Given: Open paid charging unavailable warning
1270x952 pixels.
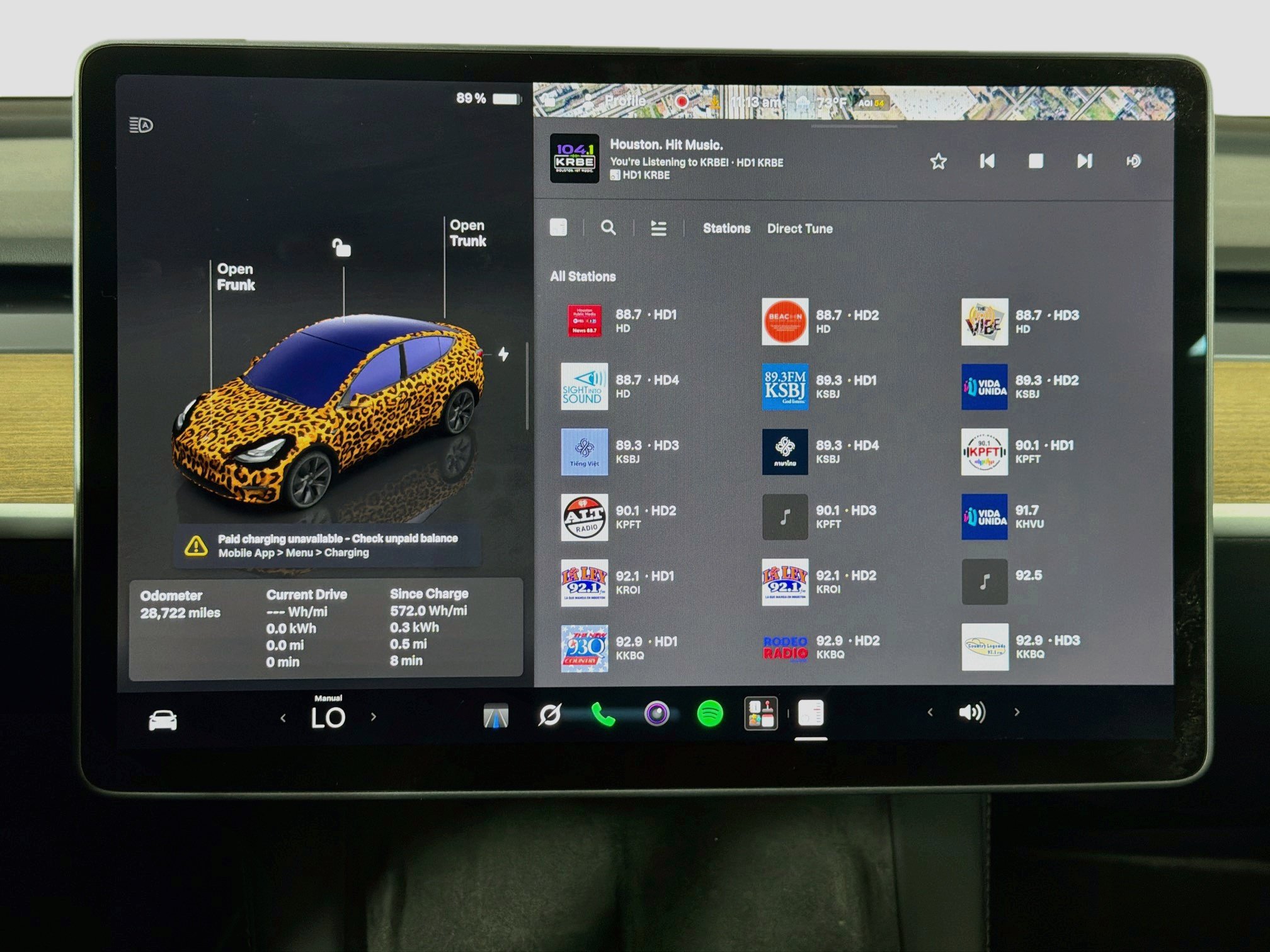Looking at the screenshot, I should tap(328, 545).
